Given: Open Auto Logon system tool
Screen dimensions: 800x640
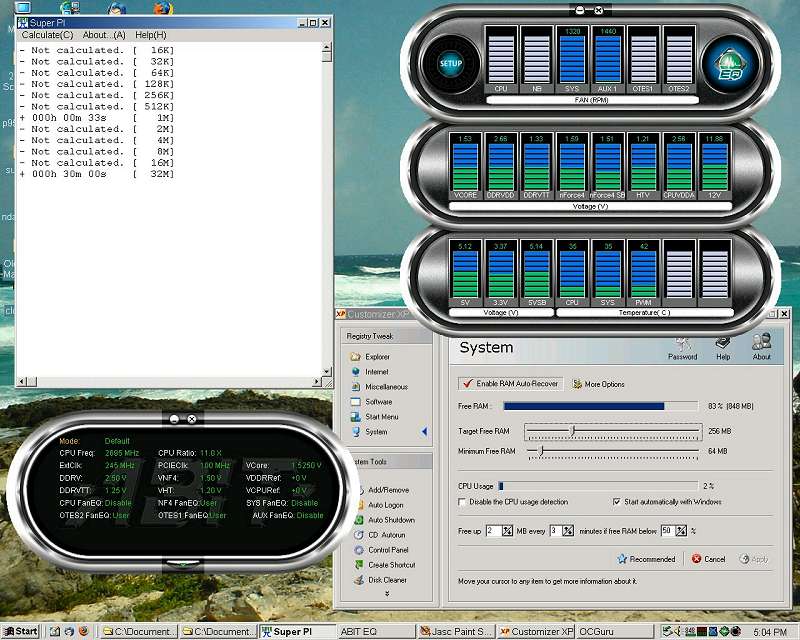Looking at the screenshot, I should 379,505.
